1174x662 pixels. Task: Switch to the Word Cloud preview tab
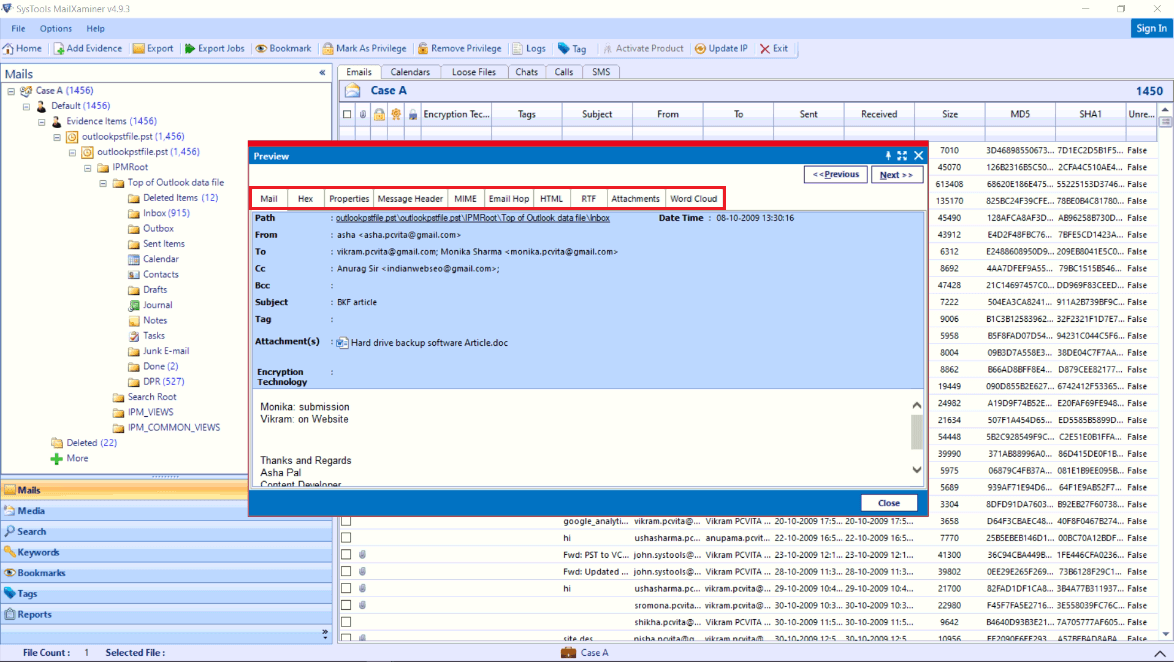693,198
